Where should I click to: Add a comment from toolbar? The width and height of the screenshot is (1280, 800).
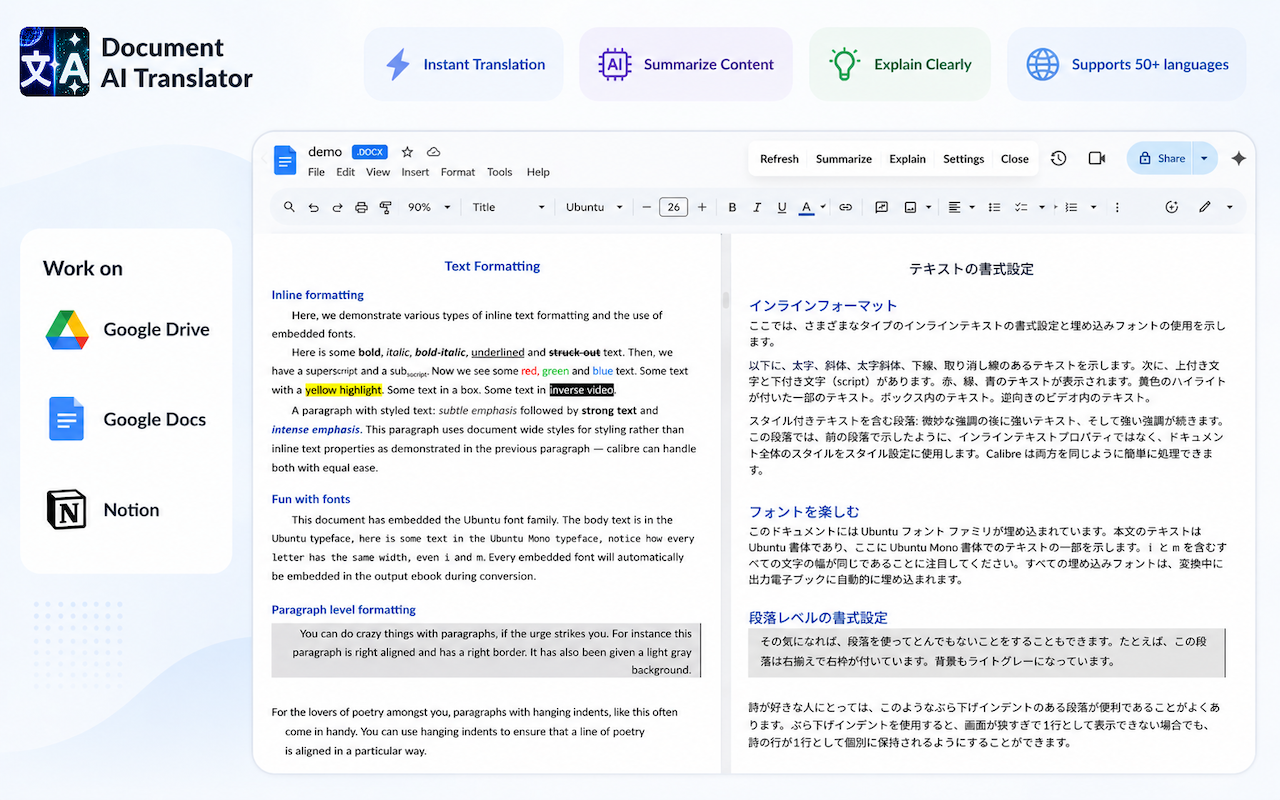[881, 207]
